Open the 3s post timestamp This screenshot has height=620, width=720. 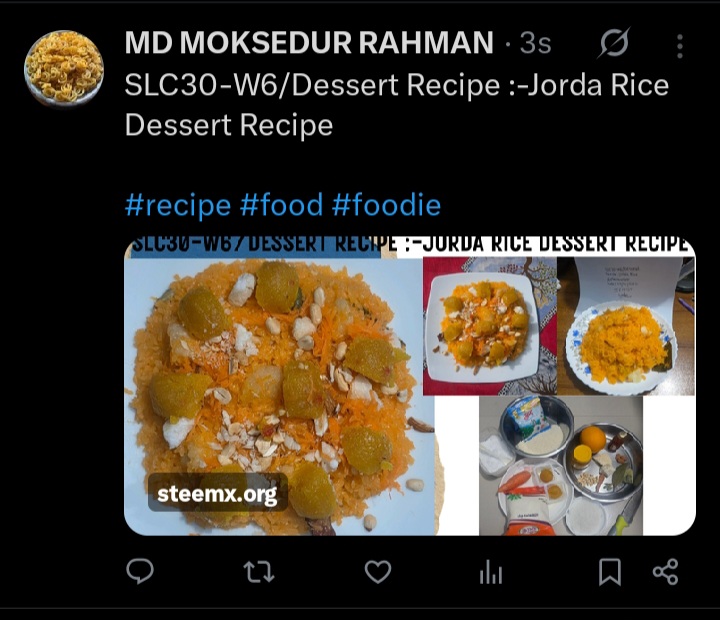pos(535,44)
